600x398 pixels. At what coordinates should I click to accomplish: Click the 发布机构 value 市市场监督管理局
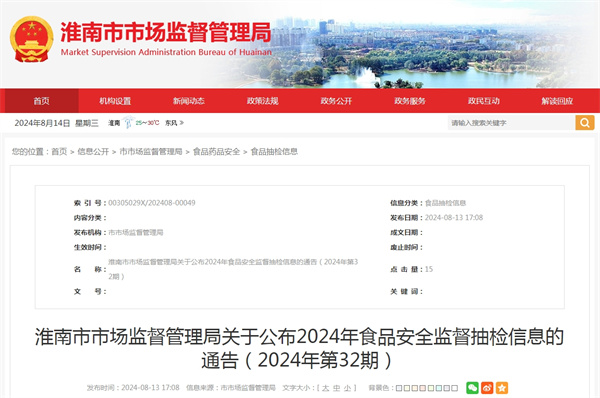tap(136, 232)
